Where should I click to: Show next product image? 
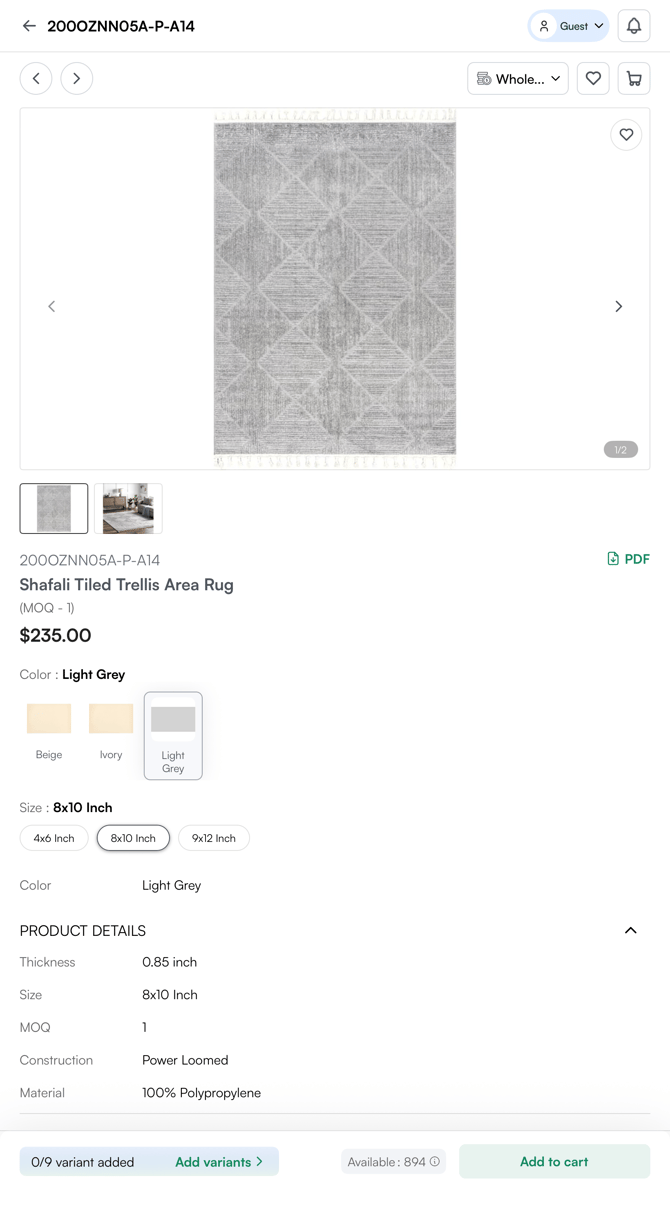(618, 306)
